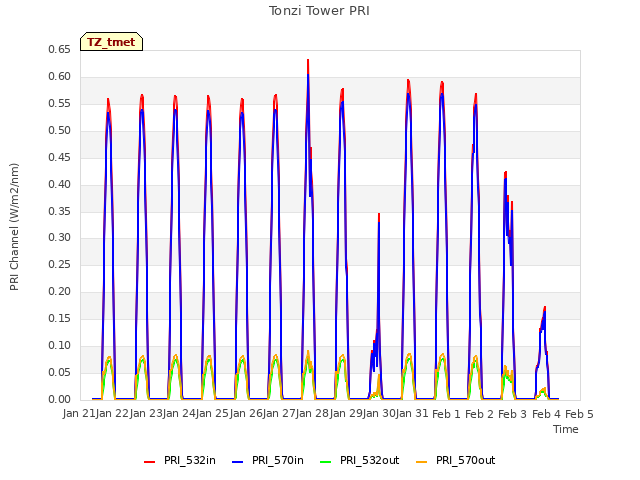The height and width of the screenshot is (480, 640).
Task: Click the 0.45 y-axis tick label
Action: pyautogui.click(x=59, y=158)
